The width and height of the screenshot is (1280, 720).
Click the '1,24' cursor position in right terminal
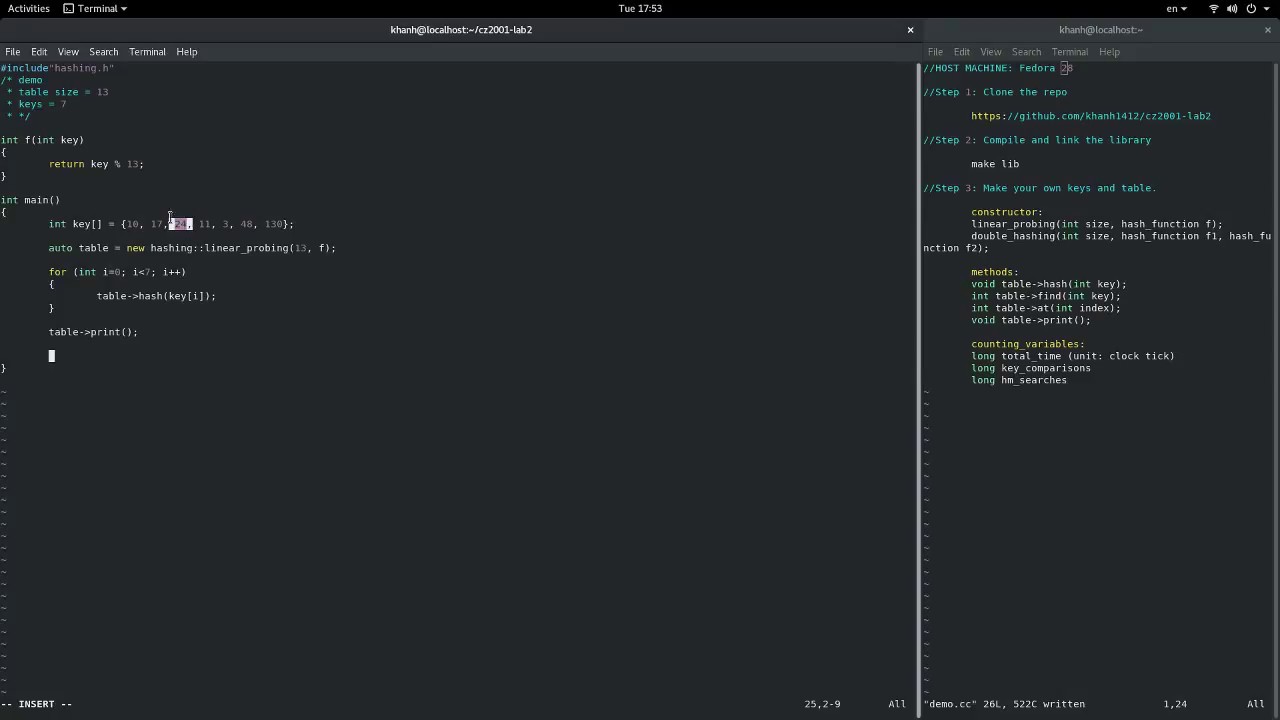click(1175, 704)
